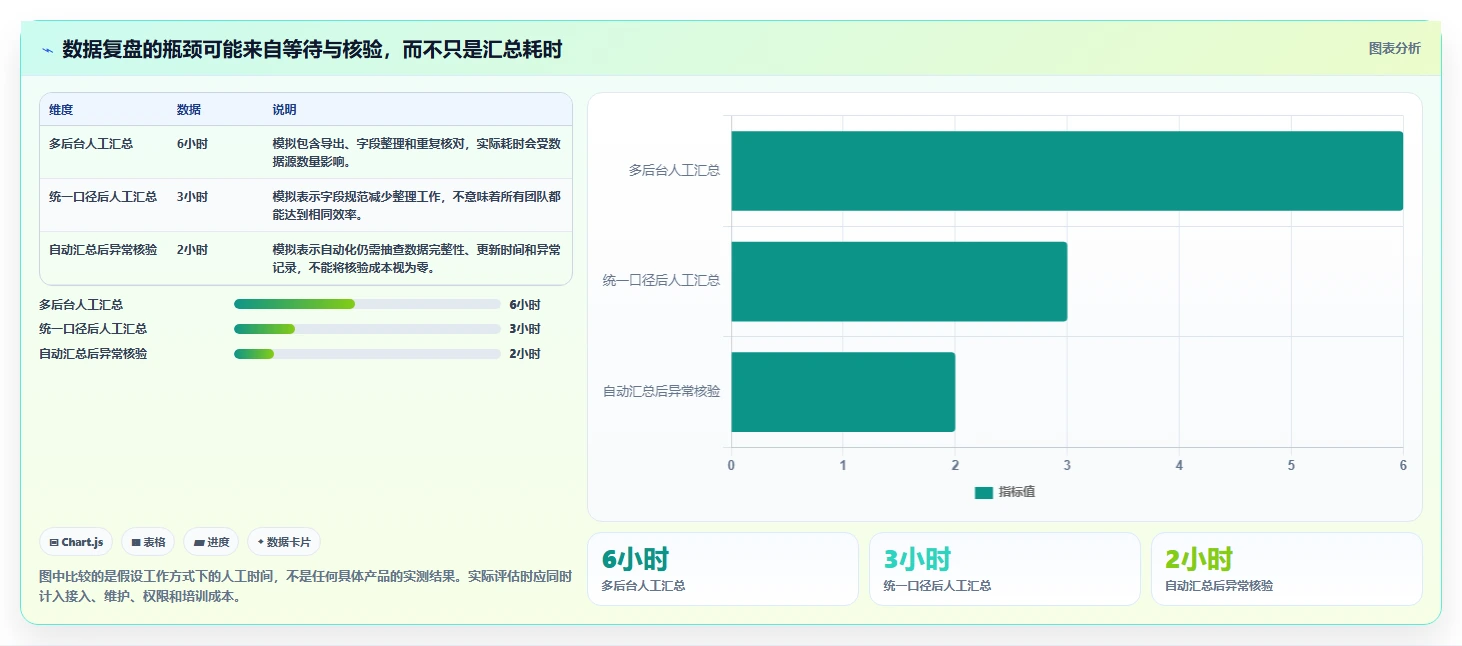Click the 图表分析 label
The height and width of the screenshot is (646, 1462).
pos(1394,48)
